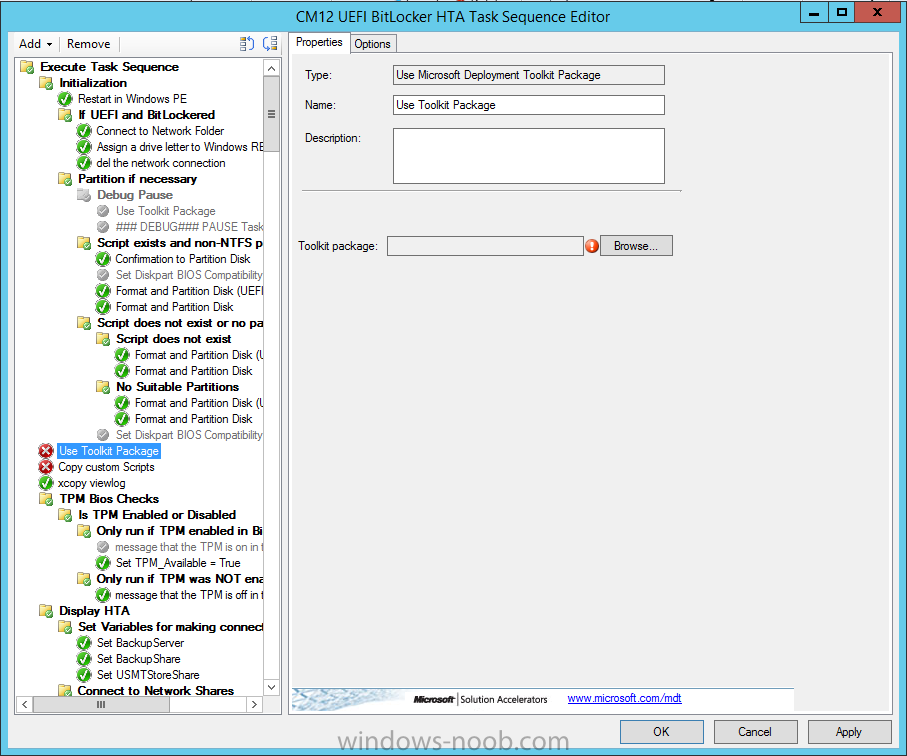Click the Type field showing Toolkit Package

529,75
